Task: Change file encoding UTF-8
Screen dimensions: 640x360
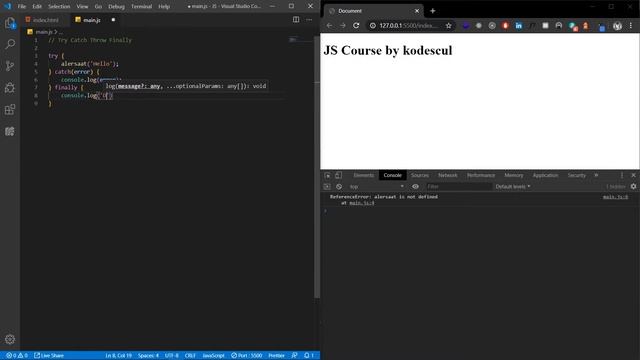Action: pos(172,356)
